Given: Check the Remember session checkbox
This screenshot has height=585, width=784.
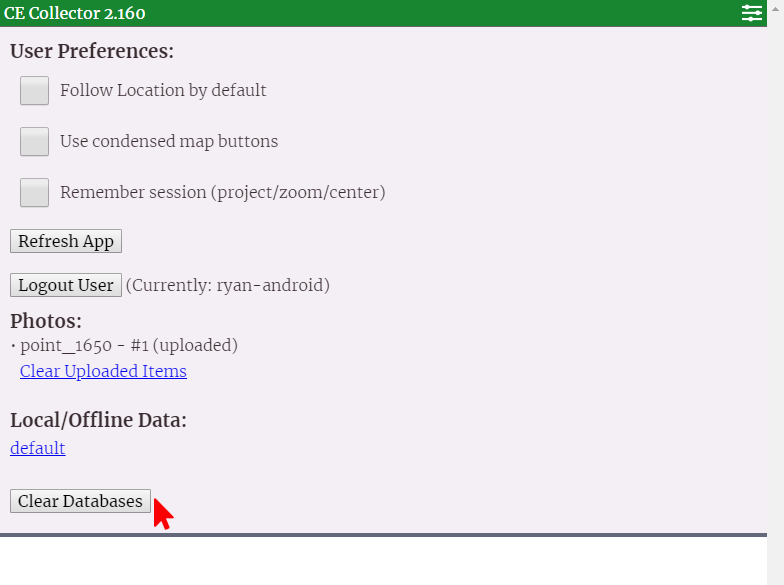Looking at the screenshot, I should (x=35, y=192).
